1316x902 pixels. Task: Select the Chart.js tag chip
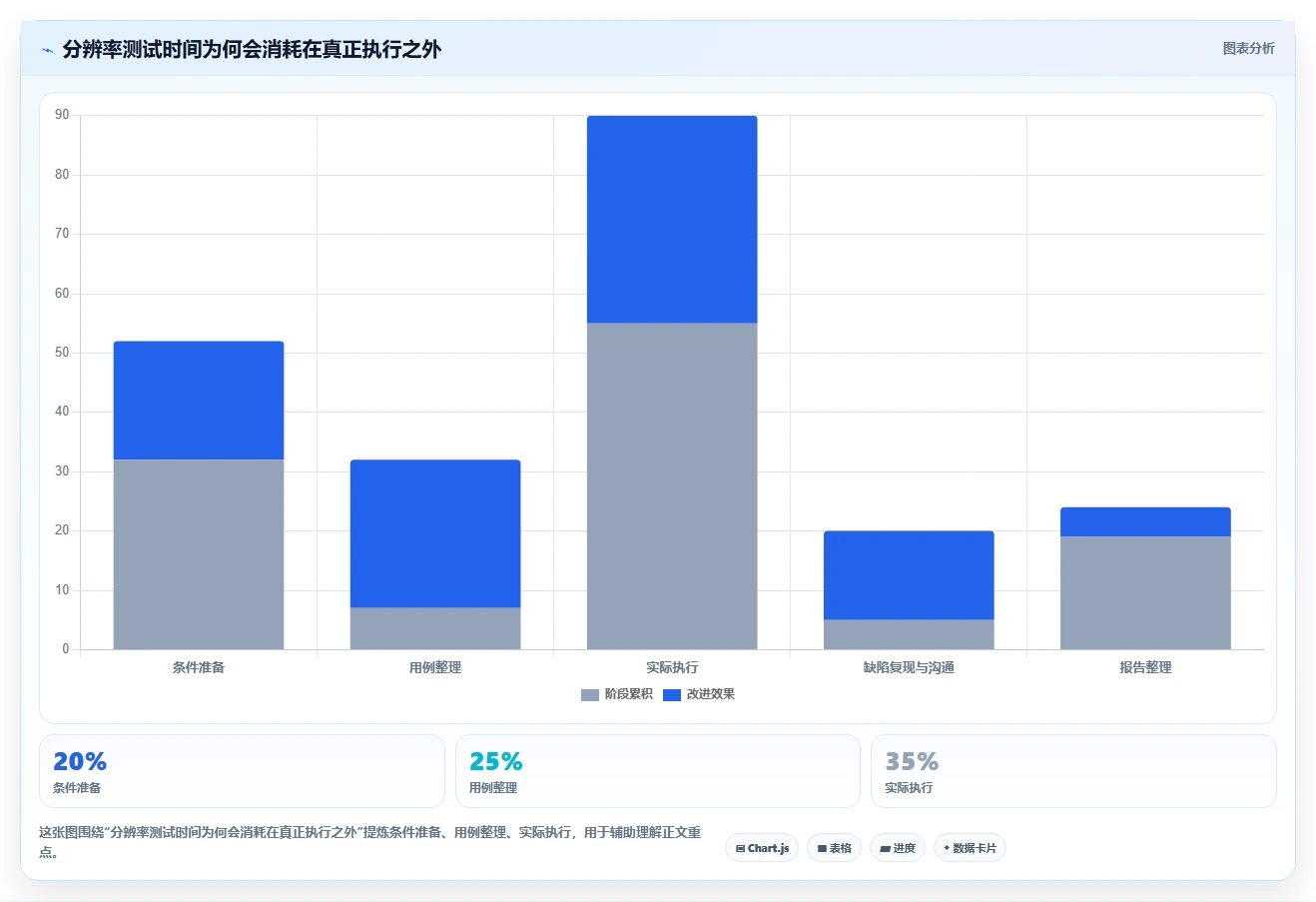click(762, 848)
